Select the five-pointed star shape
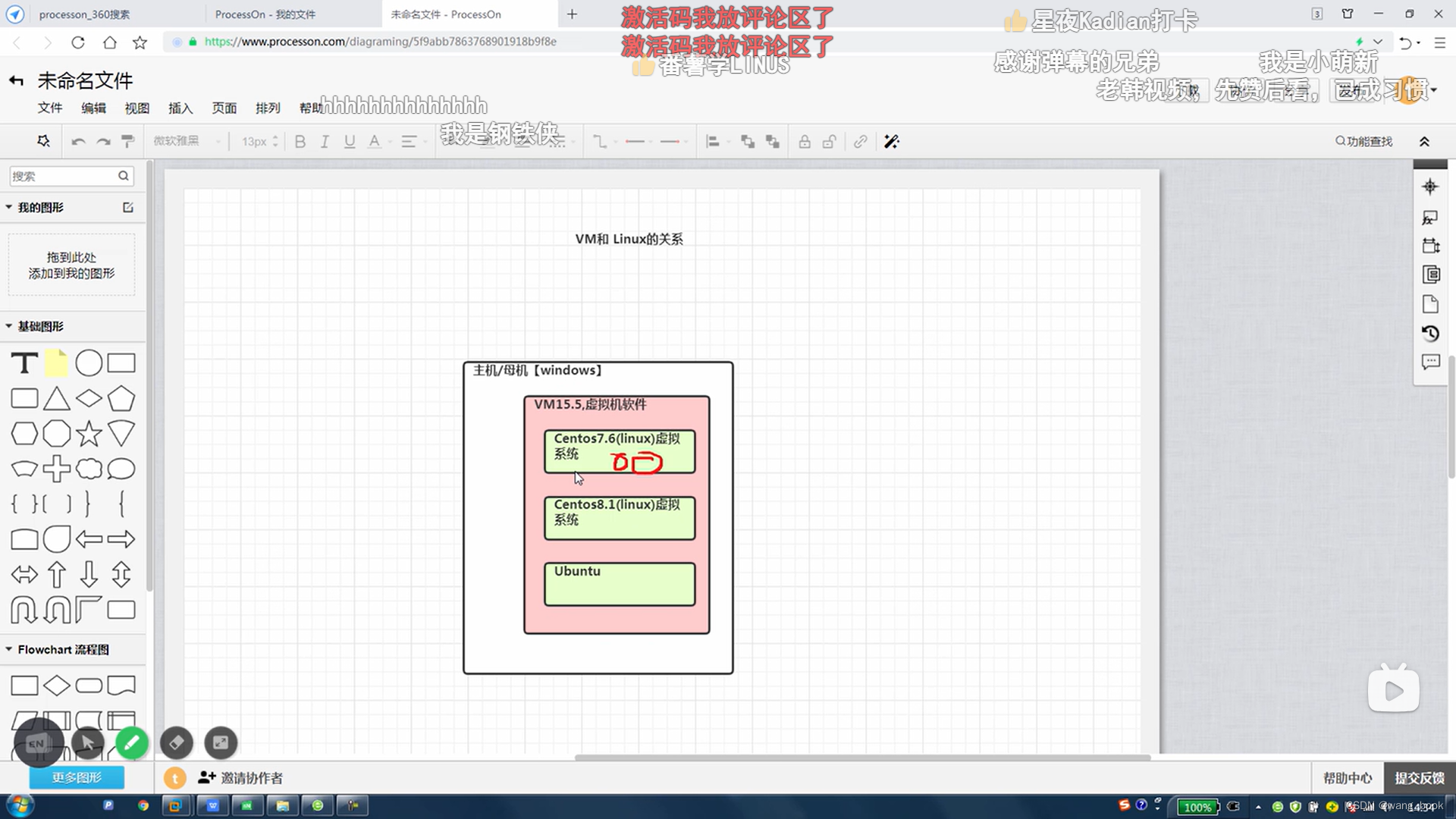 [89, 434]
